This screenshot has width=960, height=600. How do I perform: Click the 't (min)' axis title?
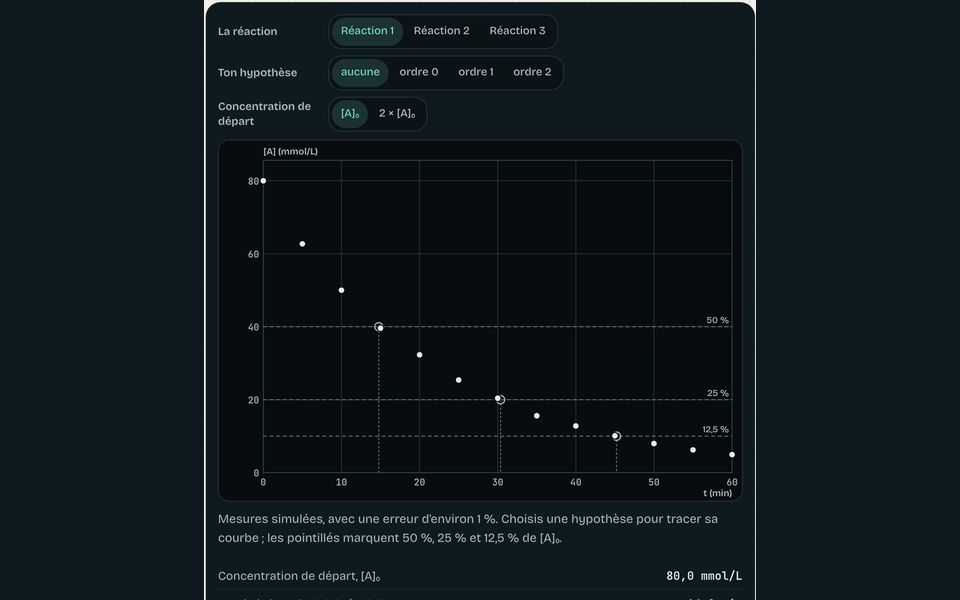click(718, 493)
